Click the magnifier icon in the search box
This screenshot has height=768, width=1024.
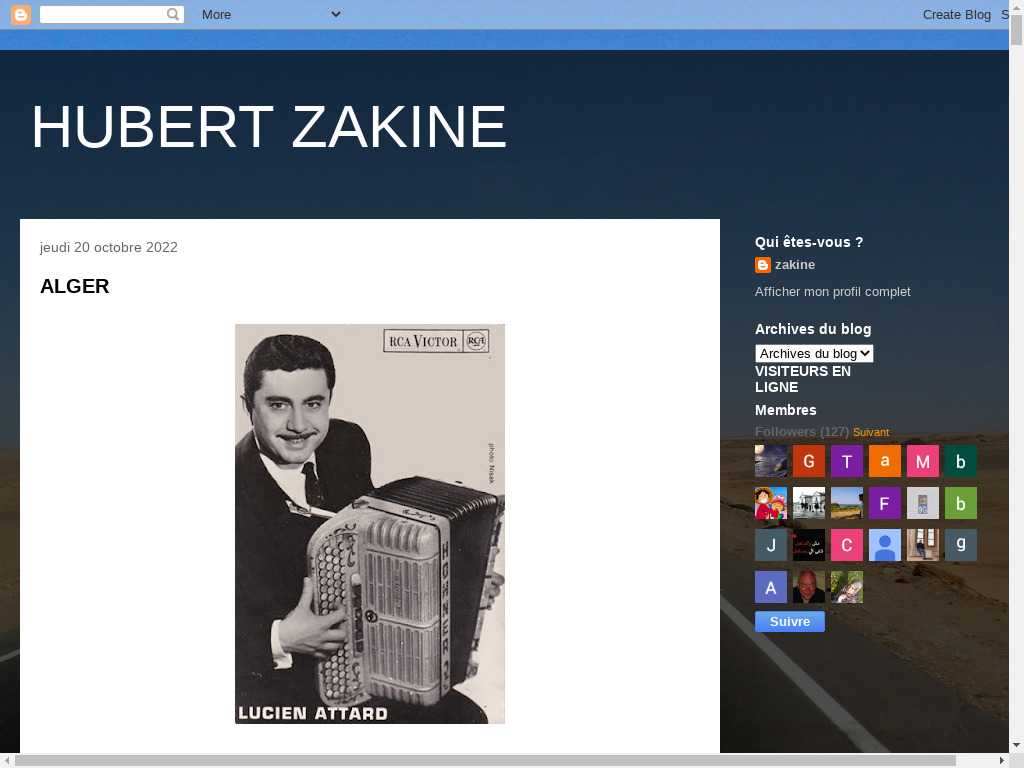172,14
